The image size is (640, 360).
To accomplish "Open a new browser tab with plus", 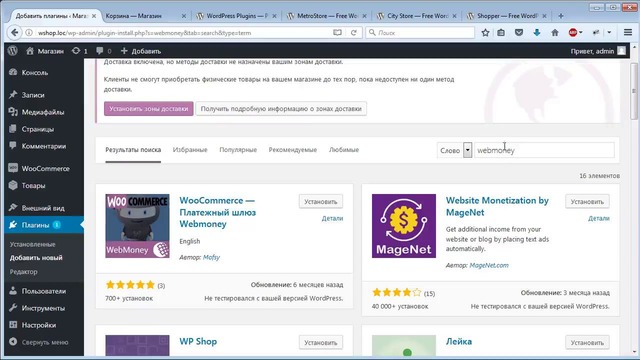I will [561, 16].
